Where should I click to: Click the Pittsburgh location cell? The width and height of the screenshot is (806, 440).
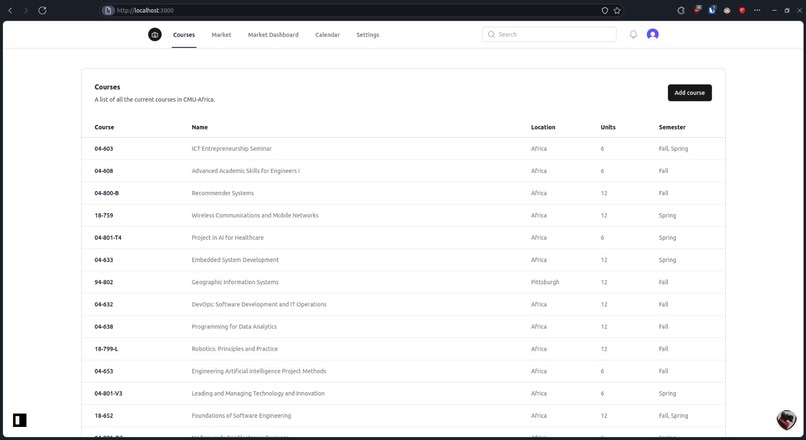click(545, 282)
